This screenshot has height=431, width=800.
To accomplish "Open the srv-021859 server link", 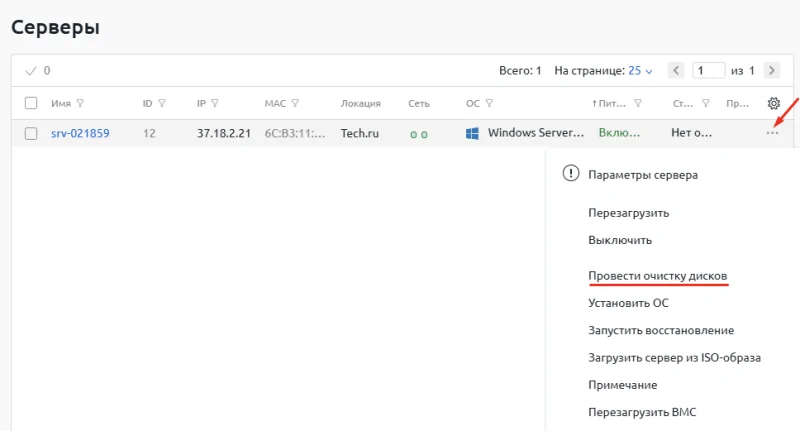I will pos(80,133).
